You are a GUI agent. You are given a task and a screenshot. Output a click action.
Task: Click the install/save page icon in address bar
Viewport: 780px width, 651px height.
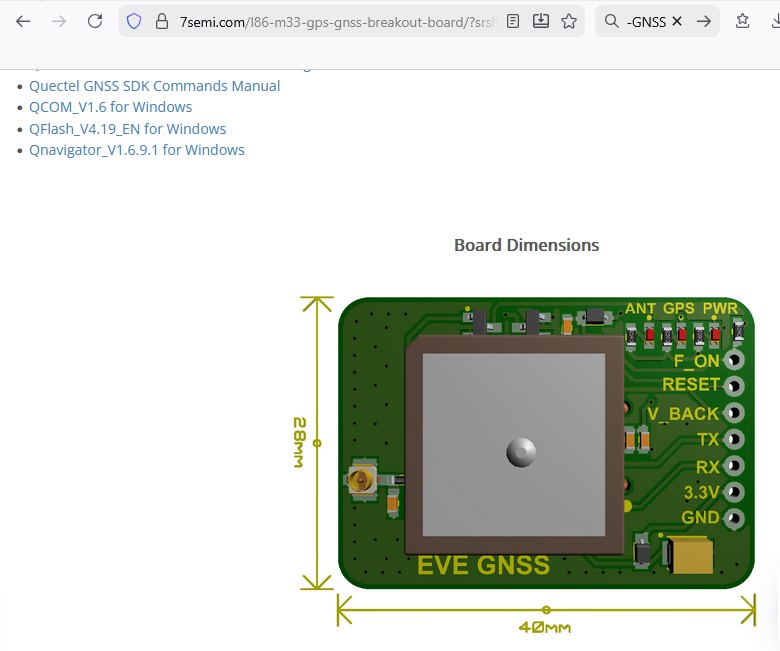click(541, 21)
